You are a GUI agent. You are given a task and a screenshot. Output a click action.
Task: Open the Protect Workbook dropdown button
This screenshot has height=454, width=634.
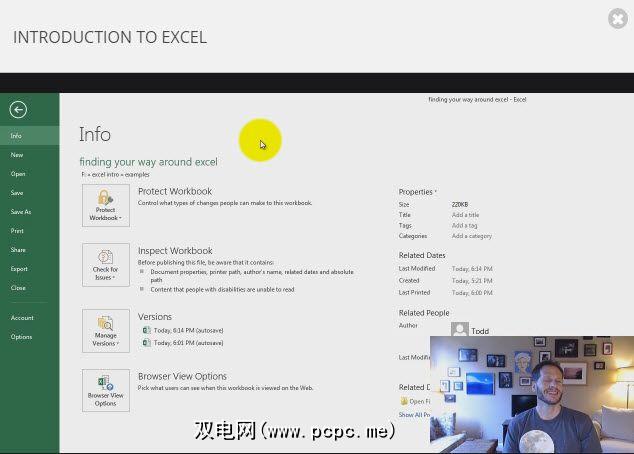(x=106, y=205)
